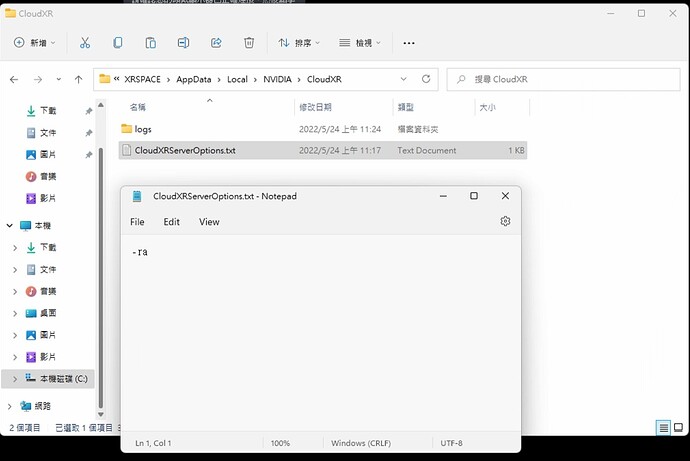Screen dimensions: 690x461
Task: Expand 網路 (Network) tree node
Action: click(10, 406)
